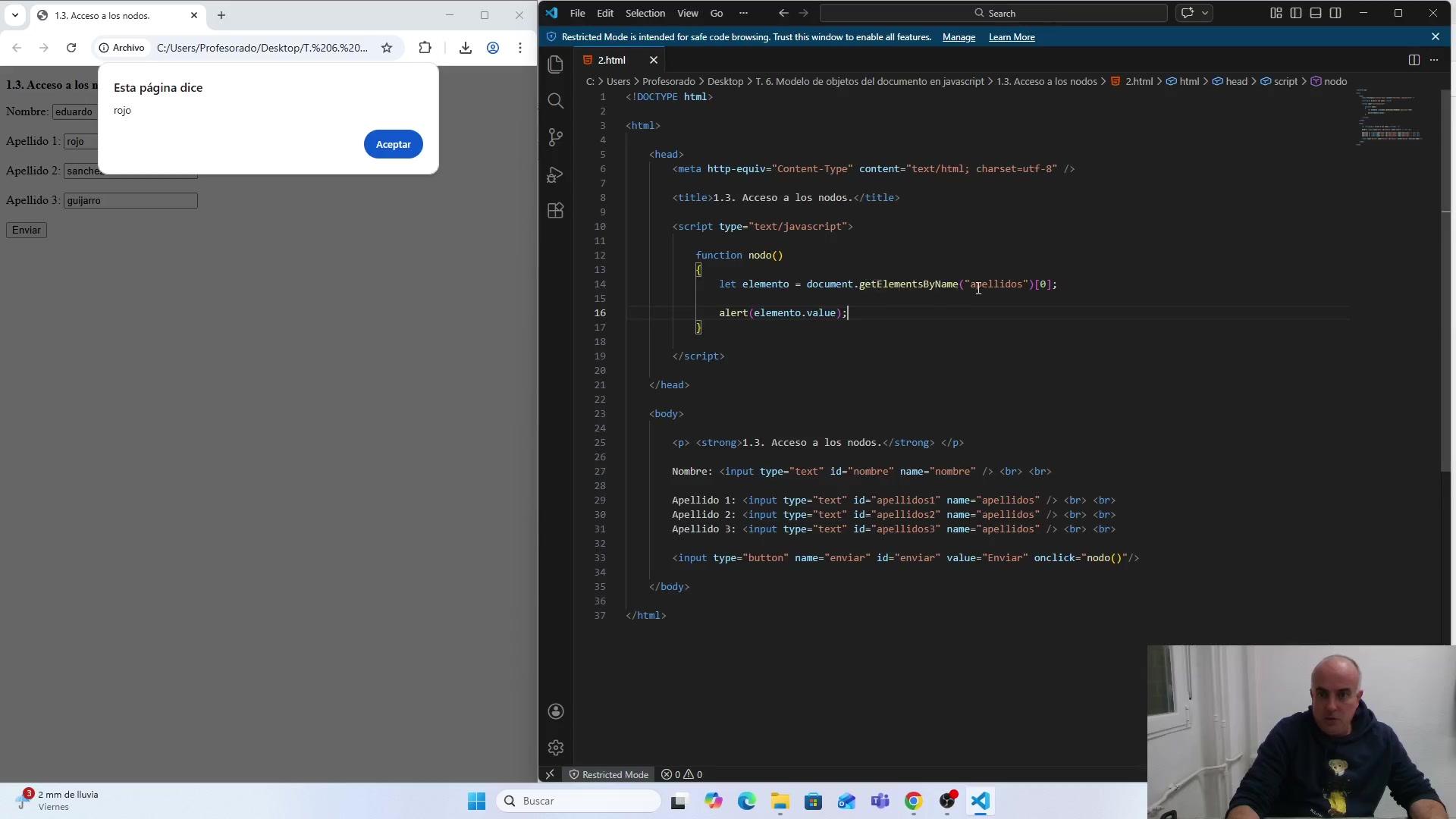Open Run and Debug view
This screenshot has width=1456, height=819.
(x=556, y=174)
